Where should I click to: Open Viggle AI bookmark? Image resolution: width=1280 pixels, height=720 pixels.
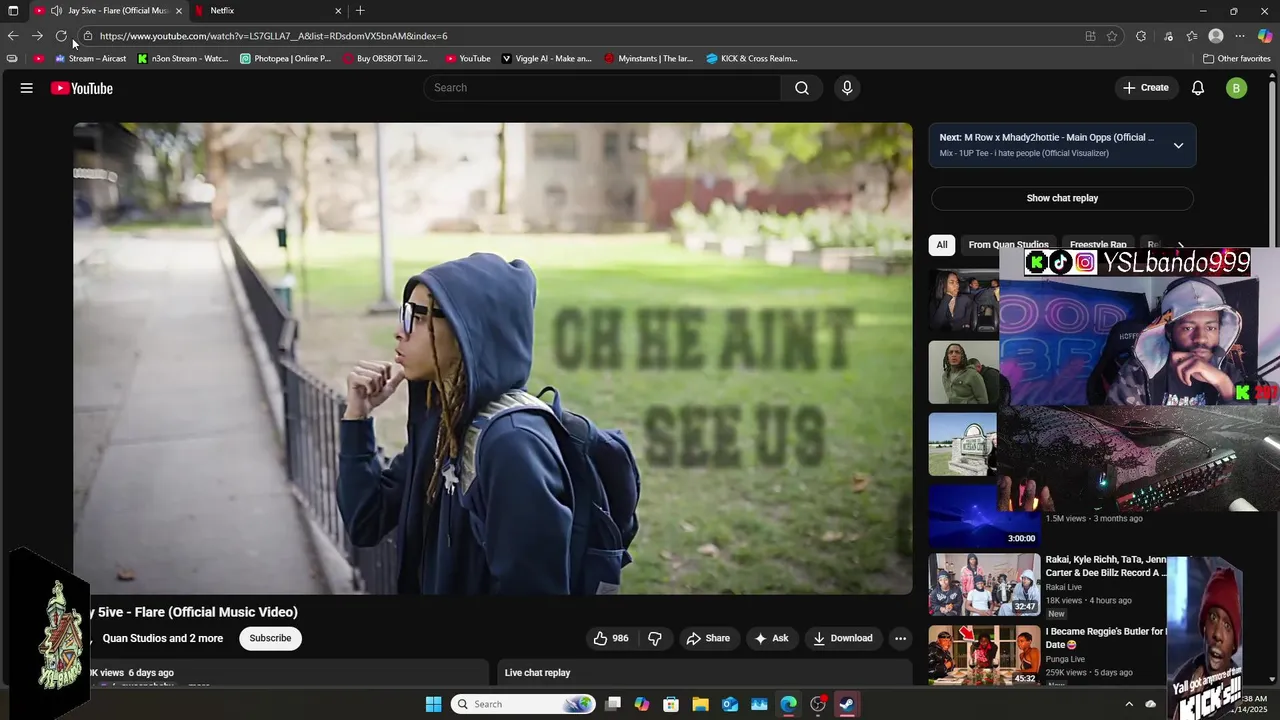coord(546,59)
